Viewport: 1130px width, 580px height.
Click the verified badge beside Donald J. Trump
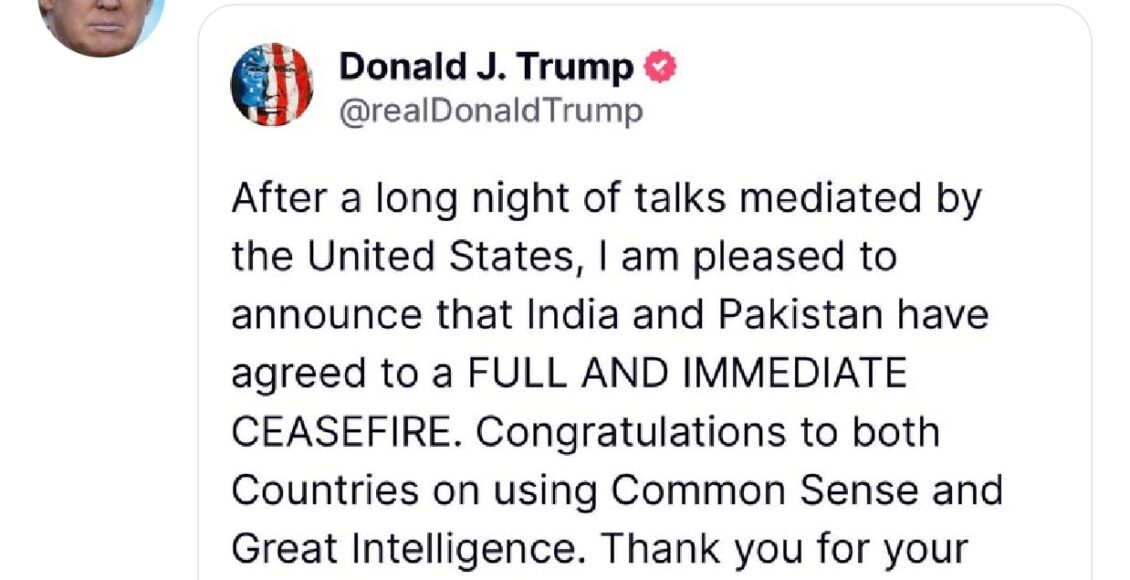coord(661,68)
